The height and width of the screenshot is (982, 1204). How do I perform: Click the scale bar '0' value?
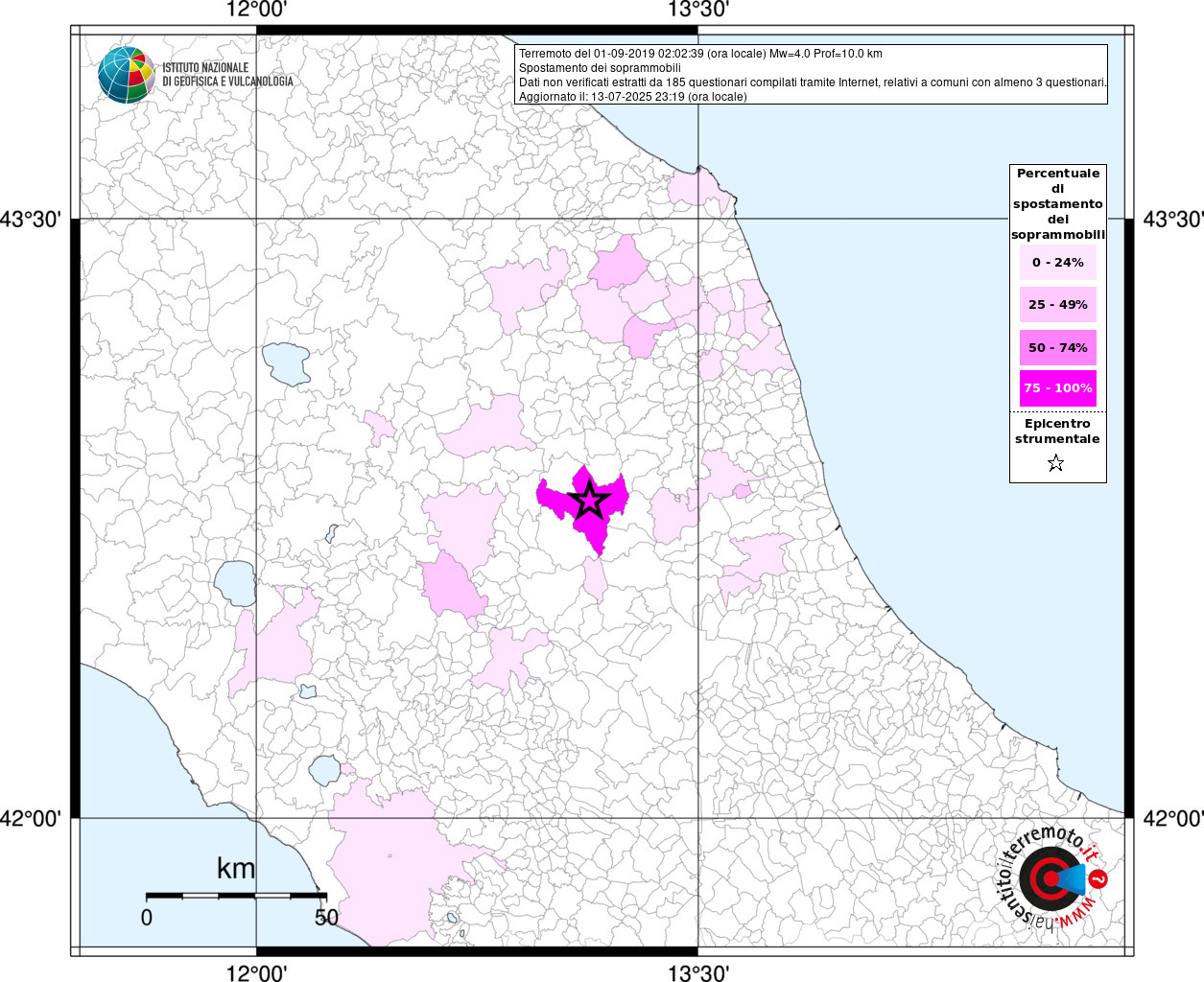pyautogui.click(x=147, y=918)
